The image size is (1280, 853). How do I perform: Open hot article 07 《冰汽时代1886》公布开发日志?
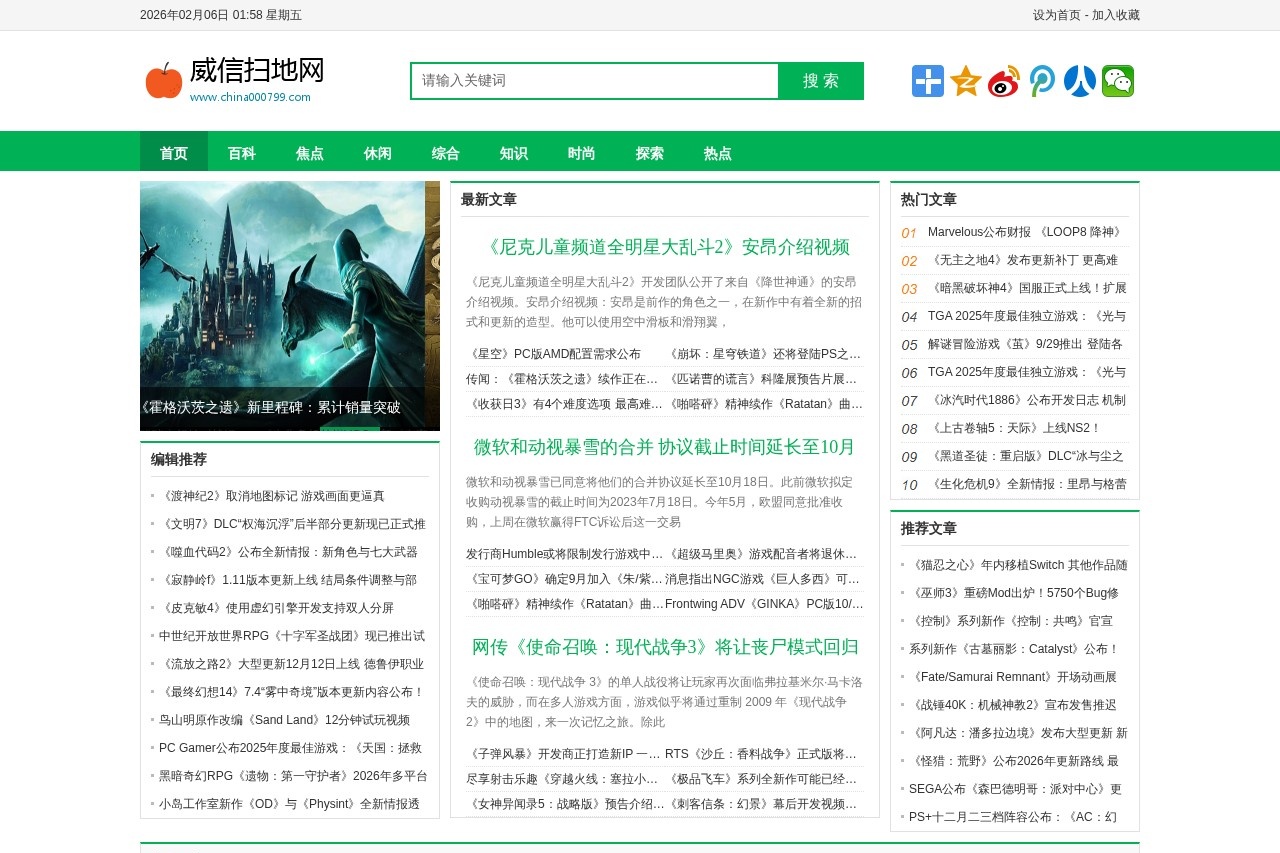(1027, 400)
